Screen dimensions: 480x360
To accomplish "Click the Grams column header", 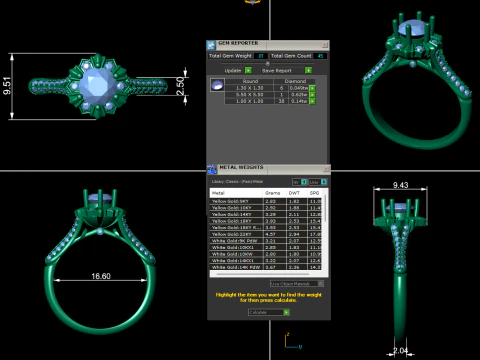I will click(x=275, y=193).
